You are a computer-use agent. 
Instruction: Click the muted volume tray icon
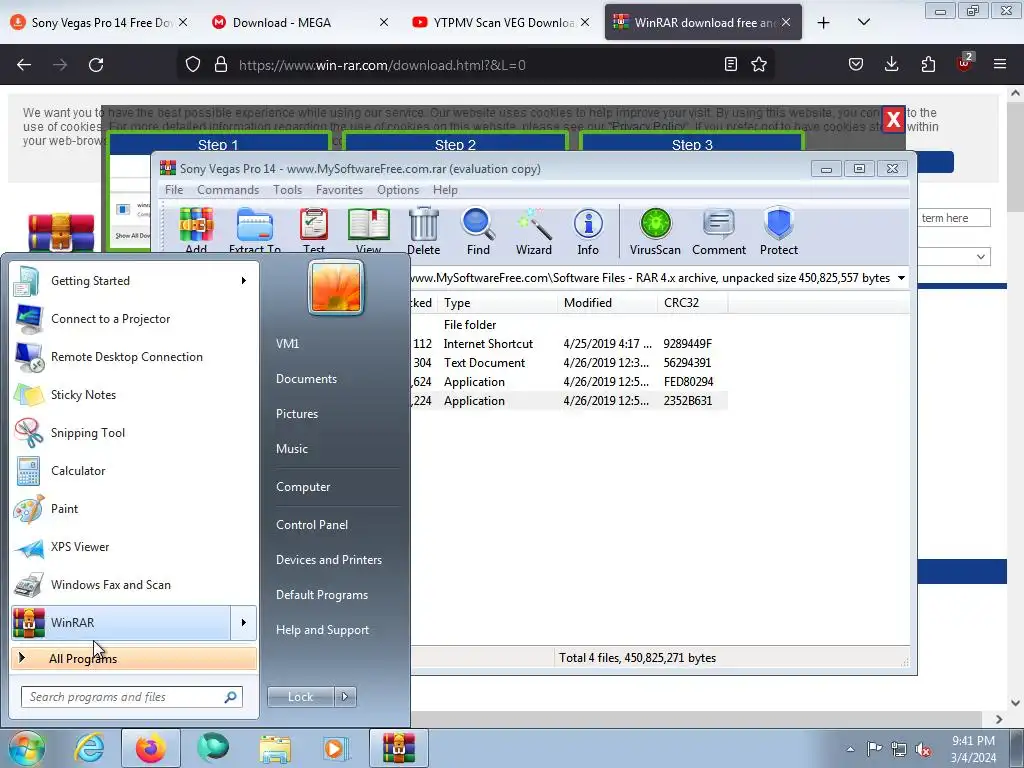[x=923, y=750]
